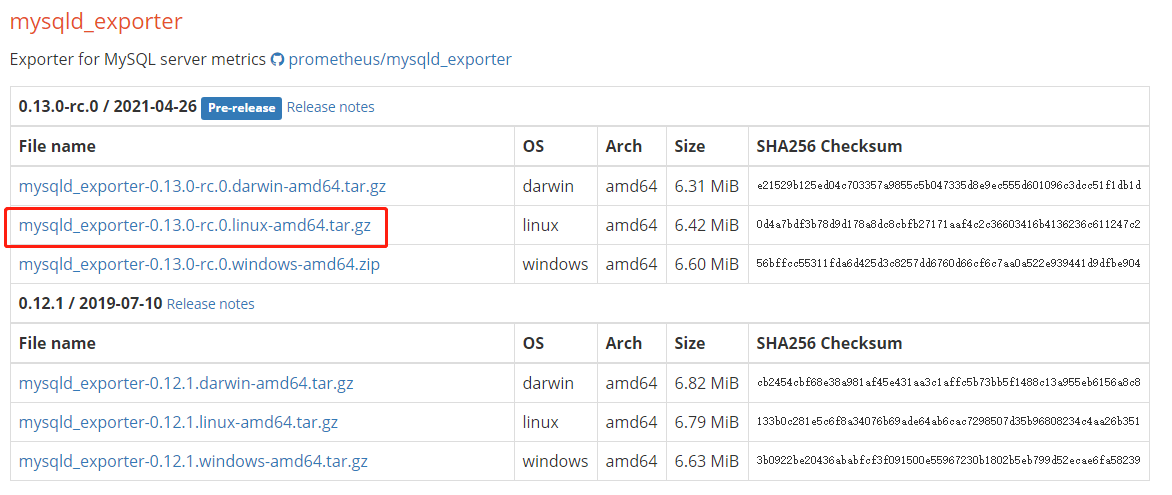Click the SHA256 checksum starting with 0d4a7bdf
This screenshot has width=1172, height=495.
(949, 225)
